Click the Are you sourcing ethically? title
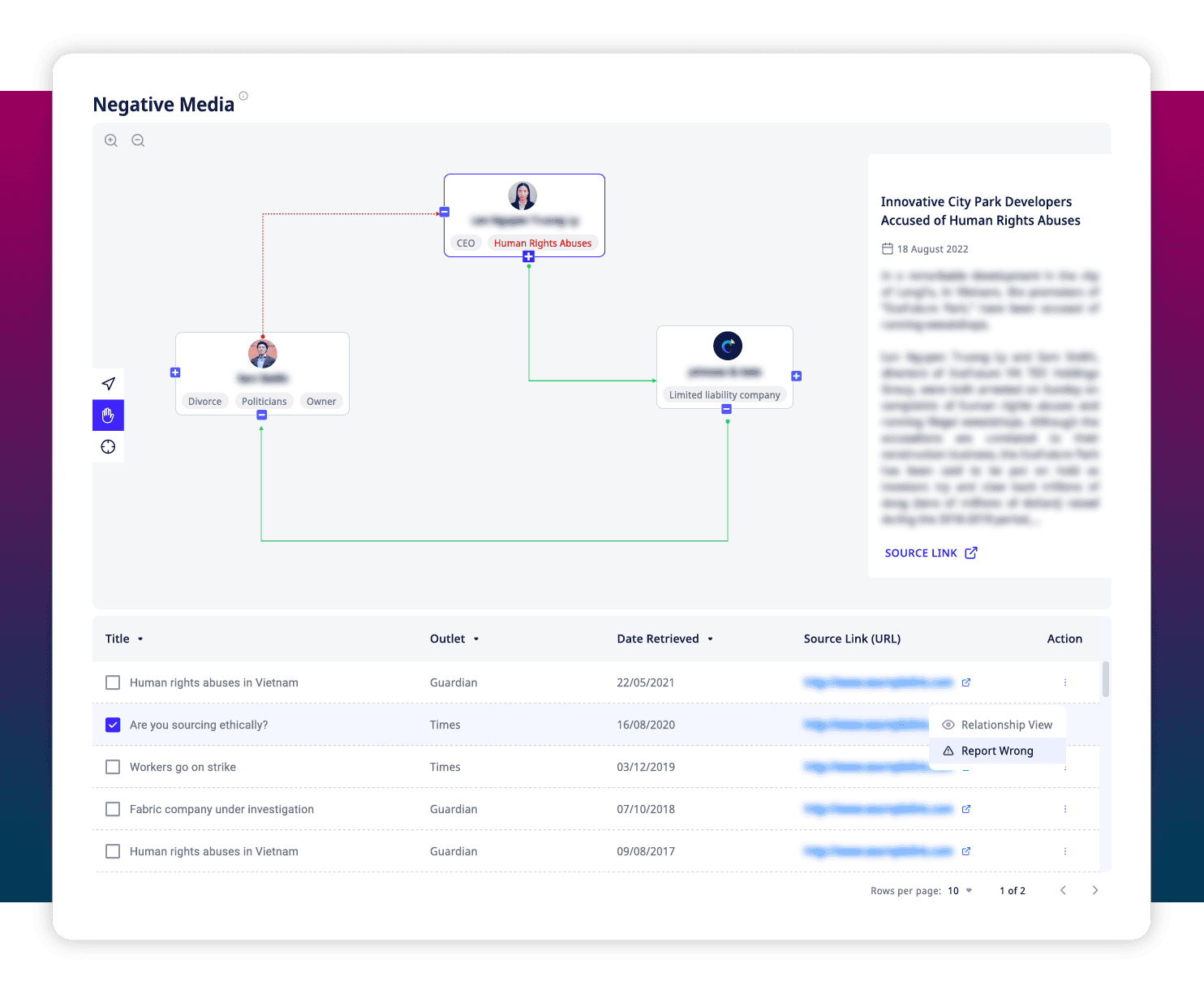Viewport: 1204px width, 994px height. 199,725
